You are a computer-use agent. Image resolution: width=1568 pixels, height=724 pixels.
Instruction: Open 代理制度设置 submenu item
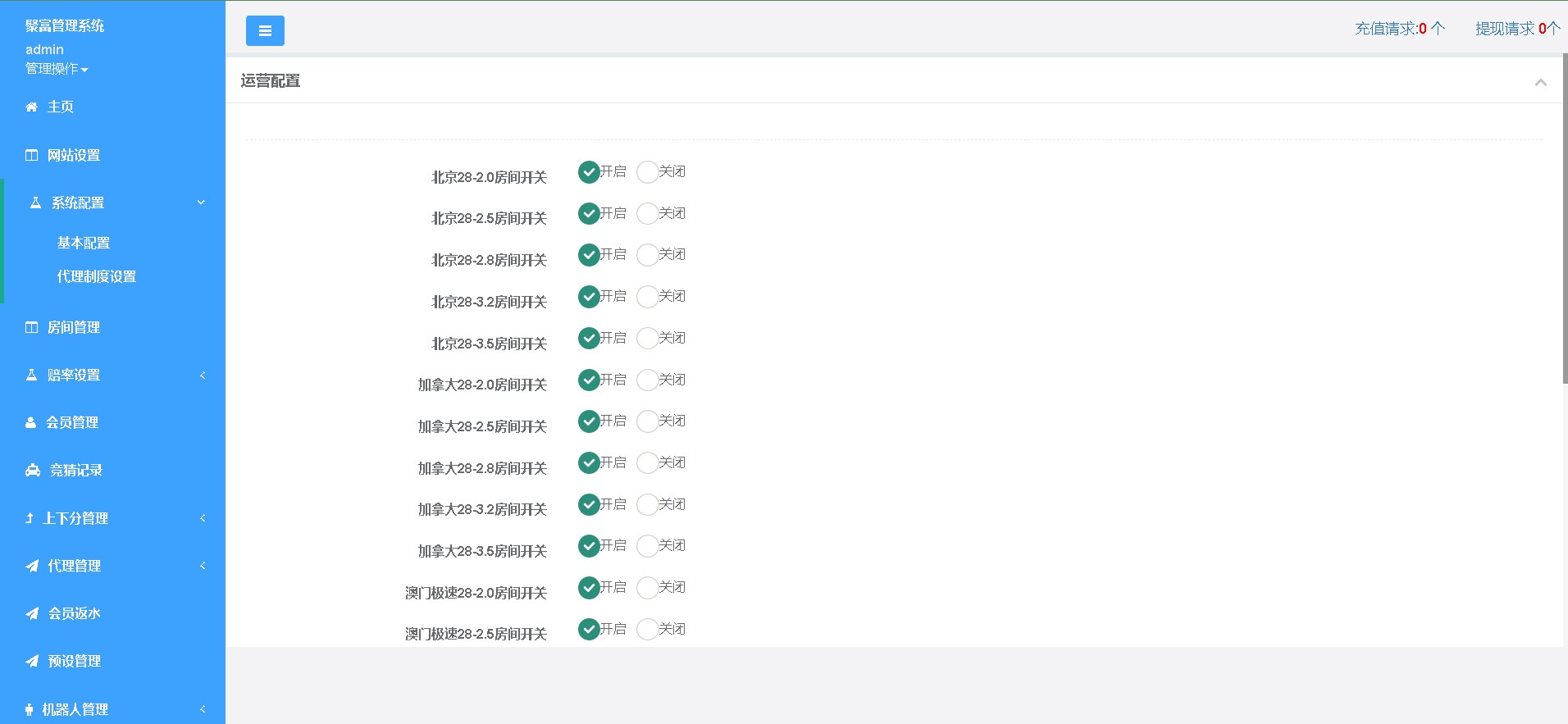tap(97, 276)
